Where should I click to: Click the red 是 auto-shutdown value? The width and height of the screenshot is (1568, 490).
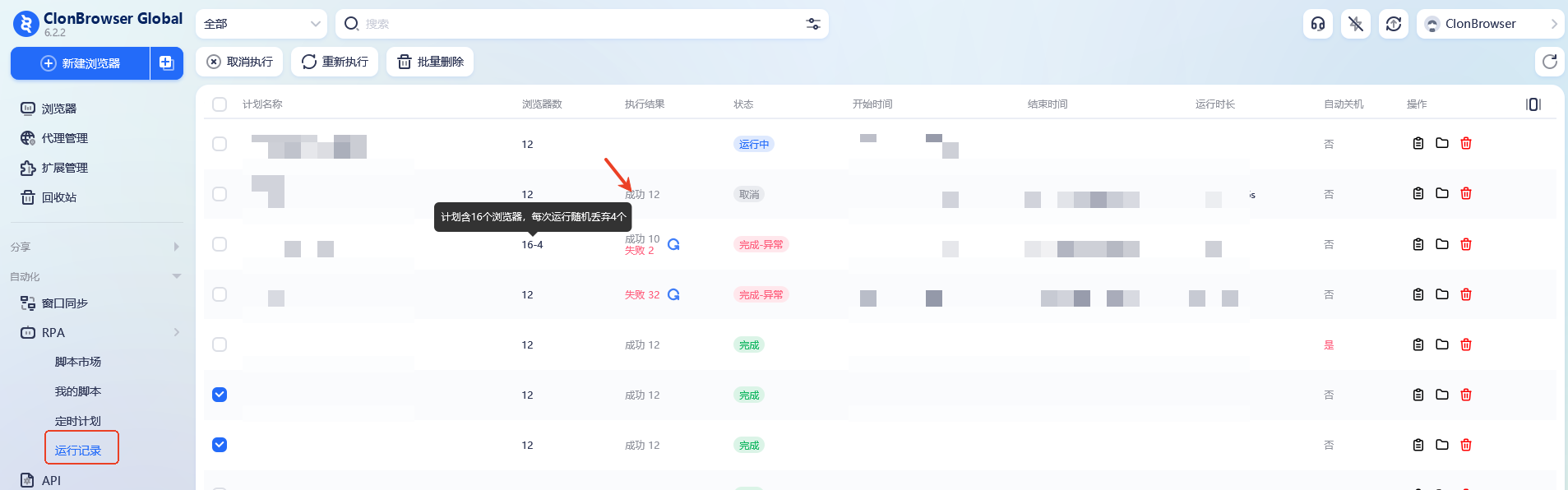(x=1329, y=344)
